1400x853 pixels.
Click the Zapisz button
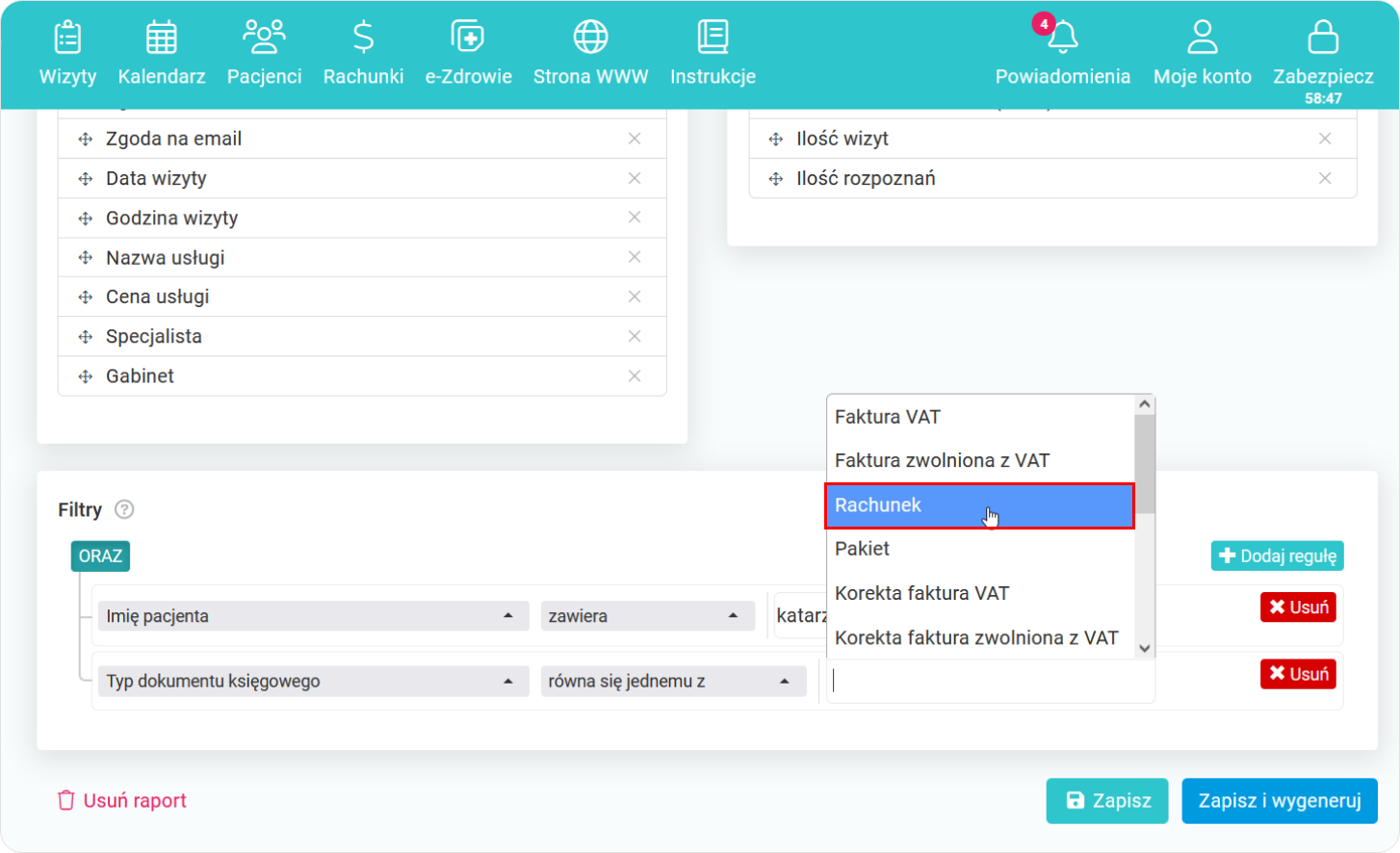click(x=1107, y=801)
